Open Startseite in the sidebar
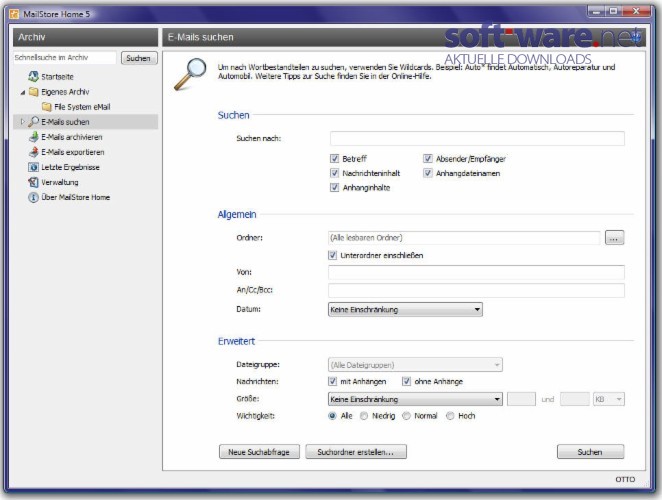662x500 pixels. [57, 77]
